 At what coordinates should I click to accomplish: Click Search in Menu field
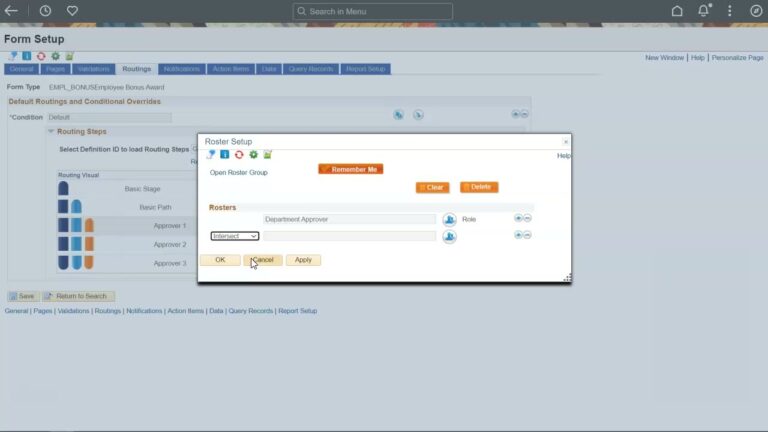[x=373, y=11]
